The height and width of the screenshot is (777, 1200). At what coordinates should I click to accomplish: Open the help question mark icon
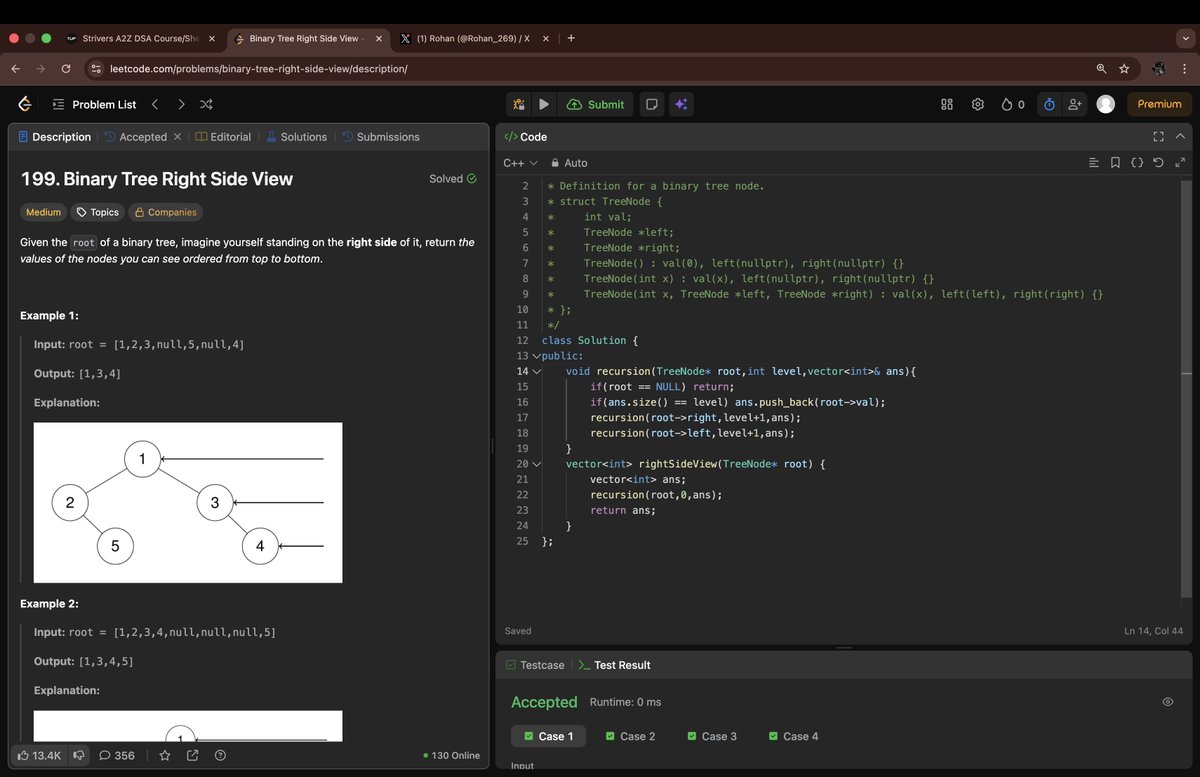(x=220, y=755)
